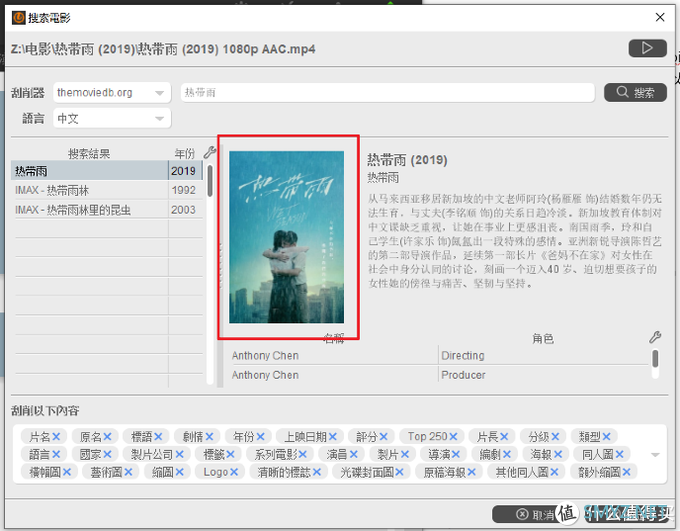This screenshot has width=680, height=531.
Task: Select the Anthony Chen Directing row
Action: point(440,356)
